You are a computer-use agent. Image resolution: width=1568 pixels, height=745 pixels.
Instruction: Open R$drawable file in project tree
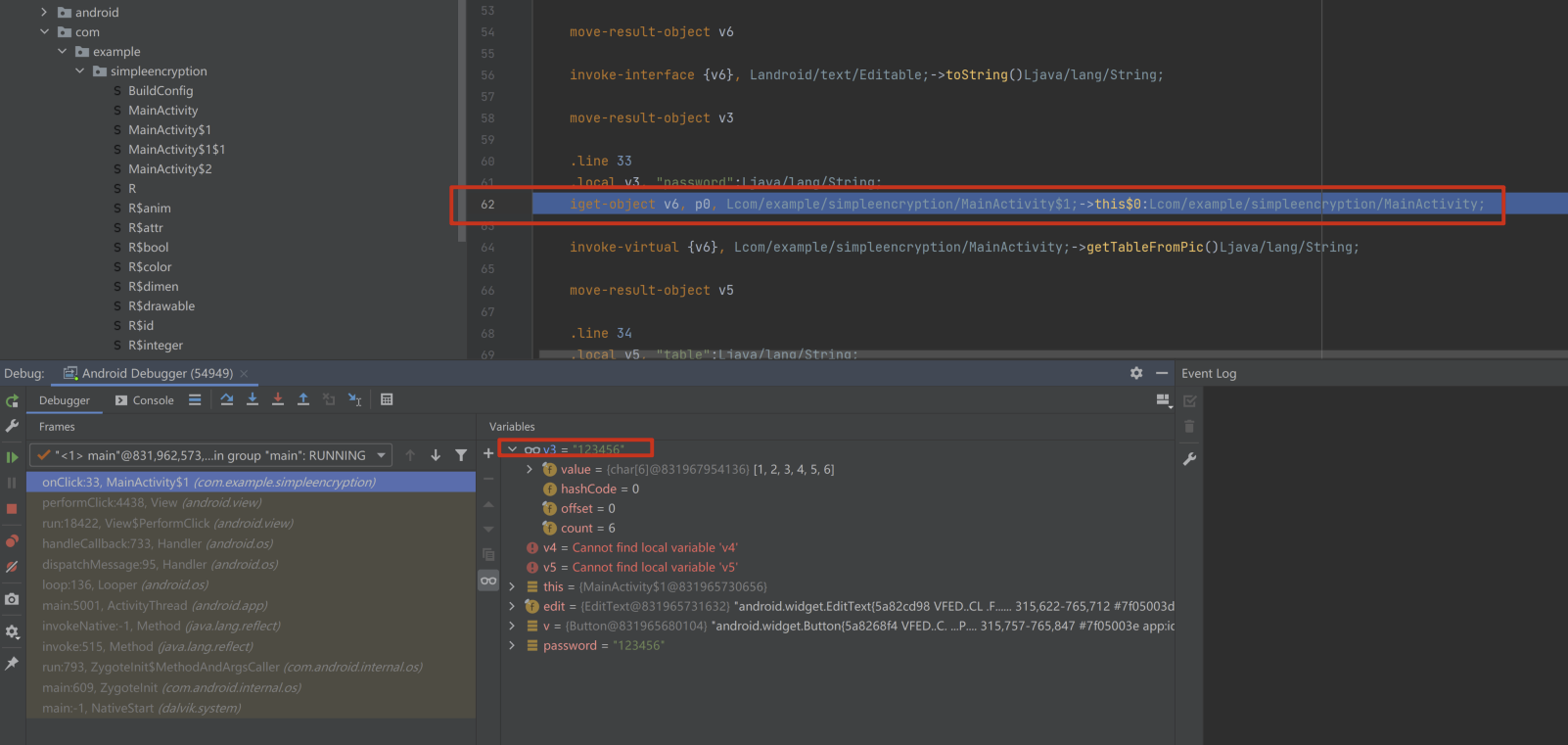point(161,305)
